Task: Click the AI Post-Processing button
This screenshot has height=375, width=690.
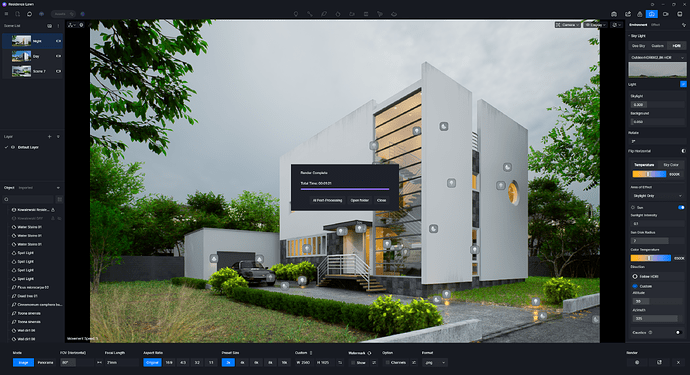Action: 327,200
